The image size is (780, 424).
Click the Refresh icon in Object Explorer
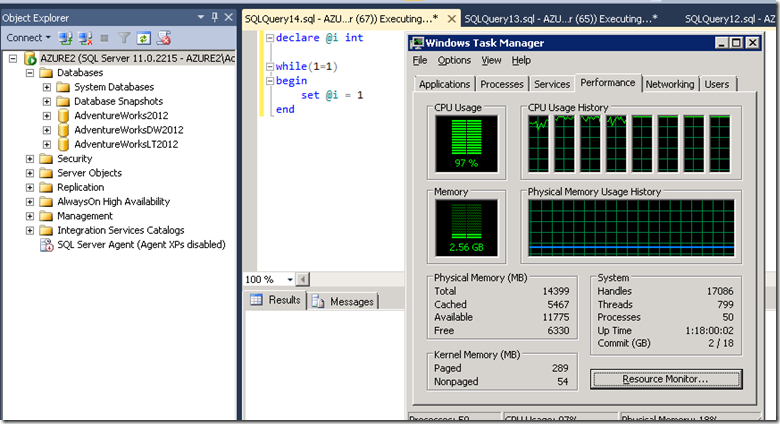pyautogui.click(x=144, y=38)
